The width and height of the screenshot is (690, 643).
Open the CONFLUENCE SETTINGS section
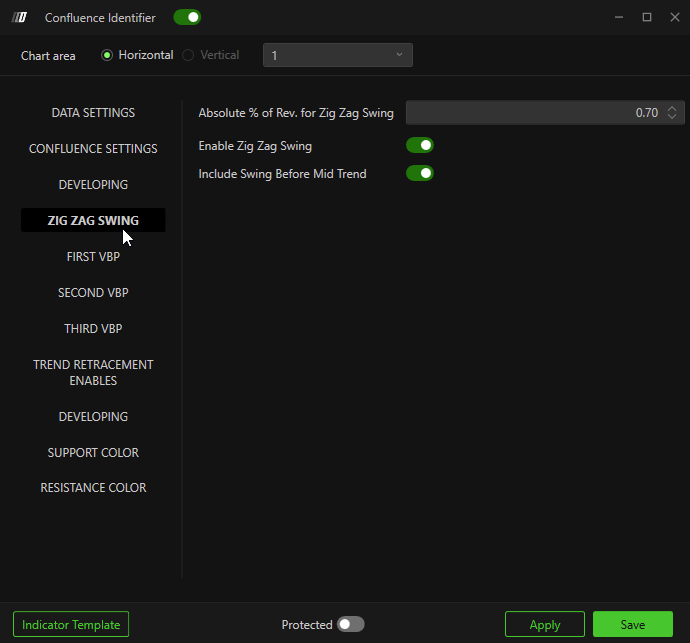pyautogui.click(x=93, y=149)
